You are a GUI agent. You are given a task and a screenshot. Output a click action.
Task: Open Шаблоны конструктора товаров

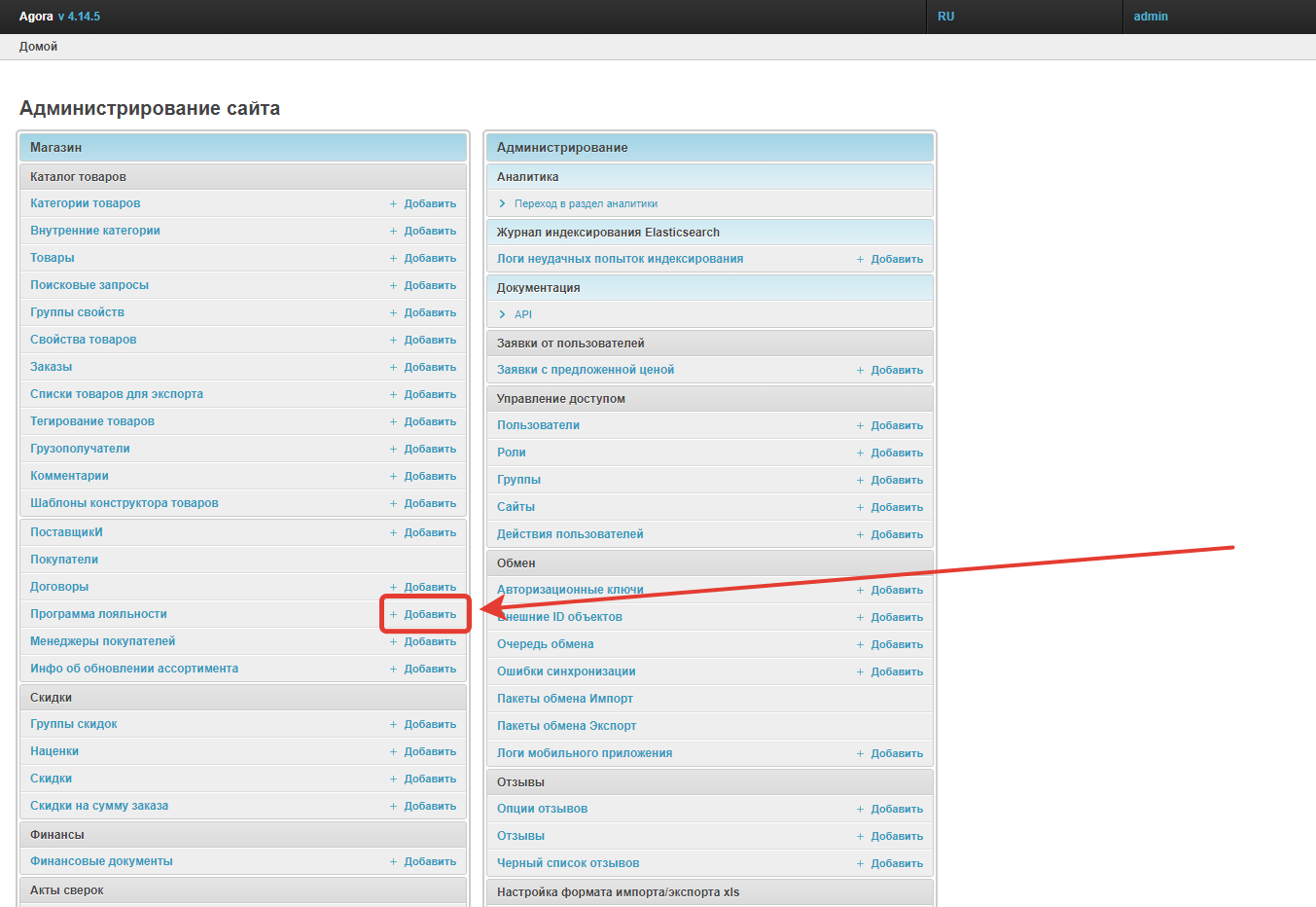click(124, 503)
